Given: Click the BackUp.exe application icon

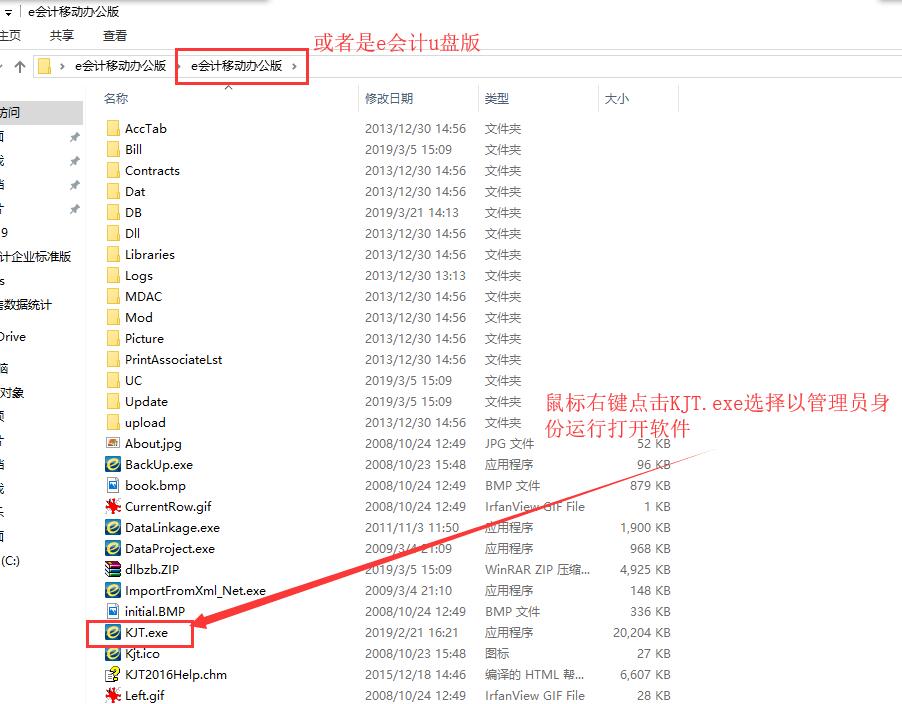Looking at the screenshot, I should click(113, 464).
